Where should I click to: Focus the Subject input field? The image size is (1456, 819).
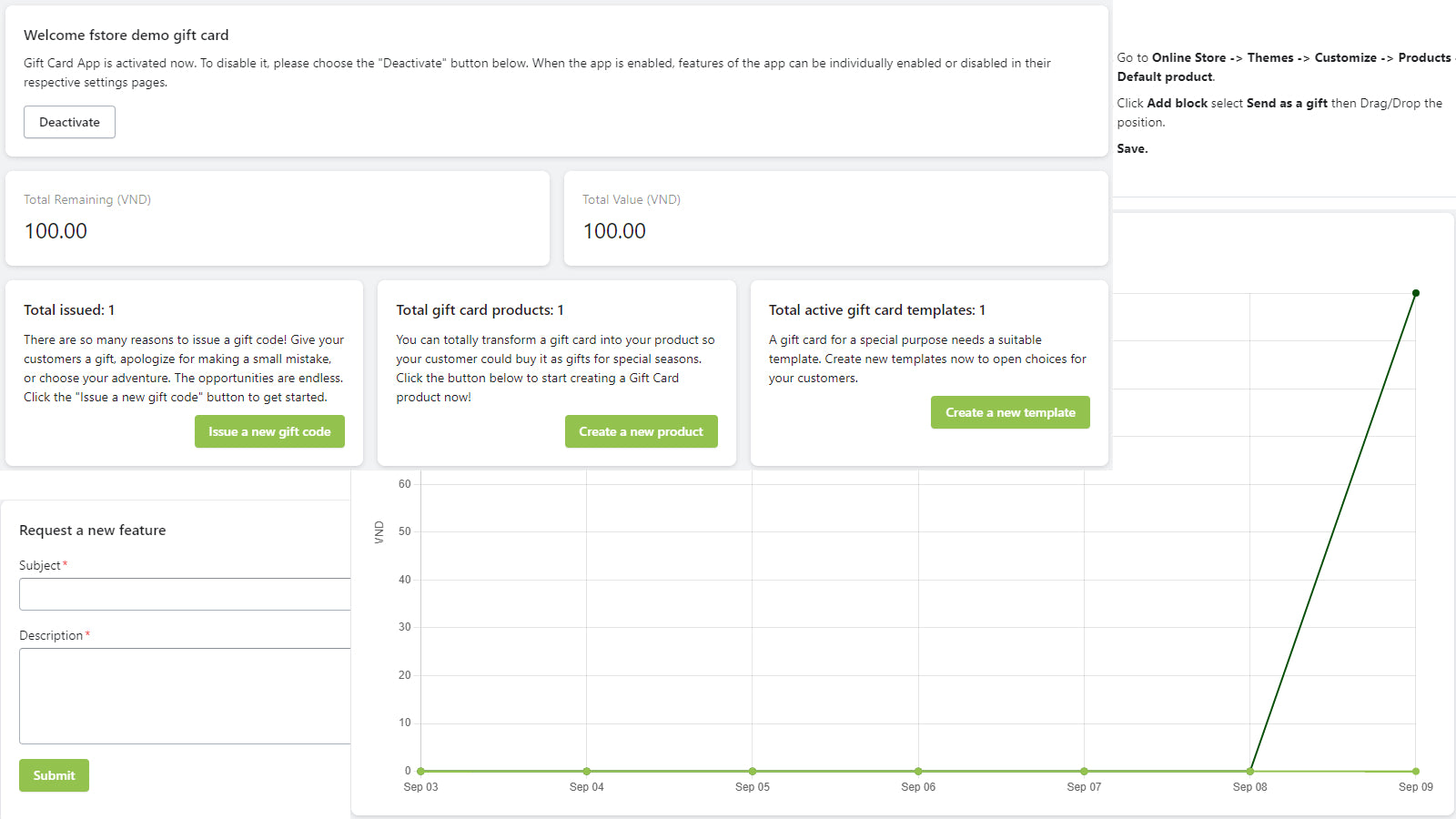[185, 594]
